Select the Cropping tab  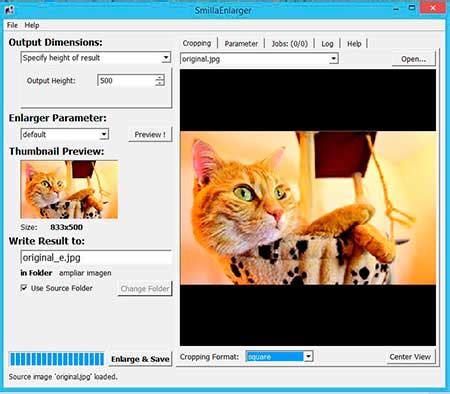click(197, 43)
